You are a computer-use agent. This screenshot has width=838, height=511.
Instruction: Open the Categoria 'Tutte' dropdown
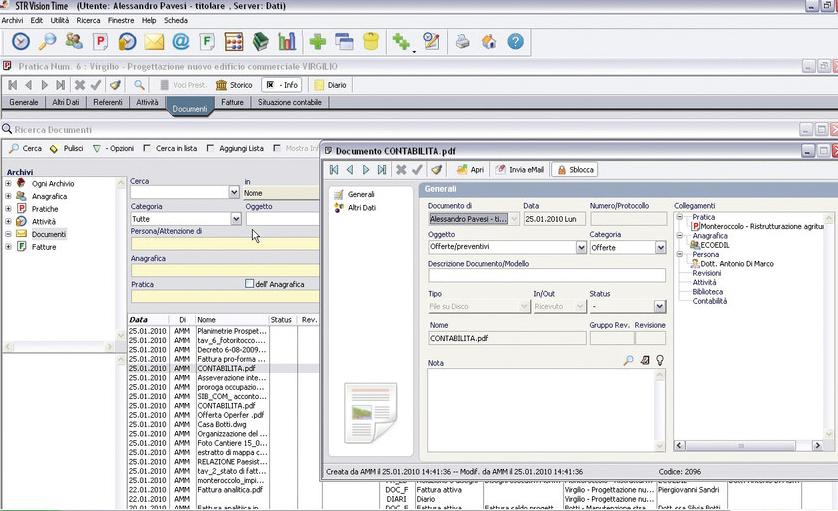coord(236,219)
